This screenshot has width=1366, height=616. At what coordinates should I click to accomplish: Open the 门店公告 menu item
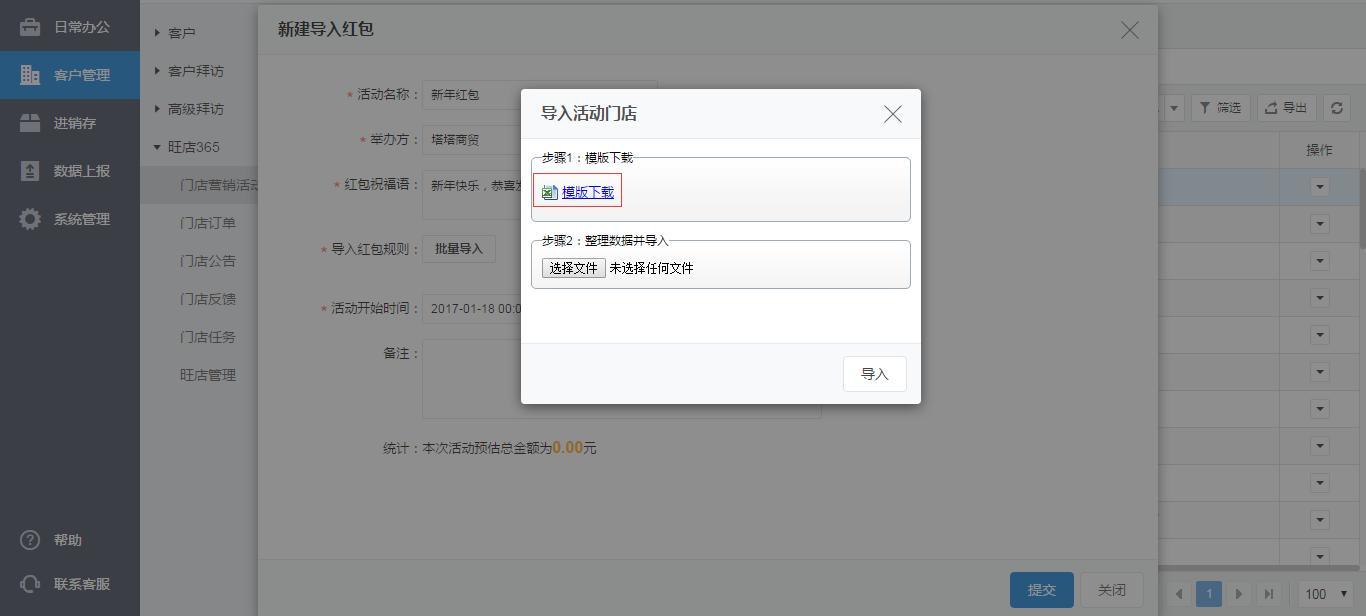coord(208,261)
